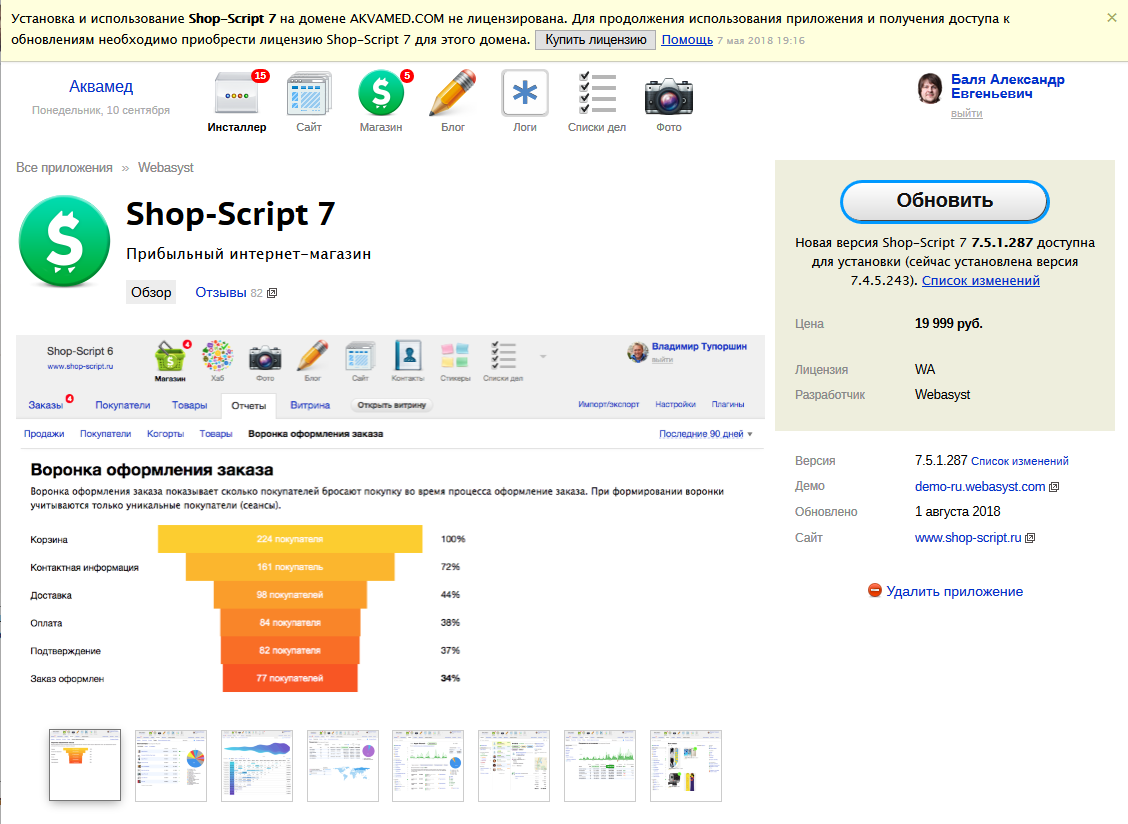This screenshot has height=824, width=1128.
Task: Open the Site app icon
Action: tap(309, 96)
